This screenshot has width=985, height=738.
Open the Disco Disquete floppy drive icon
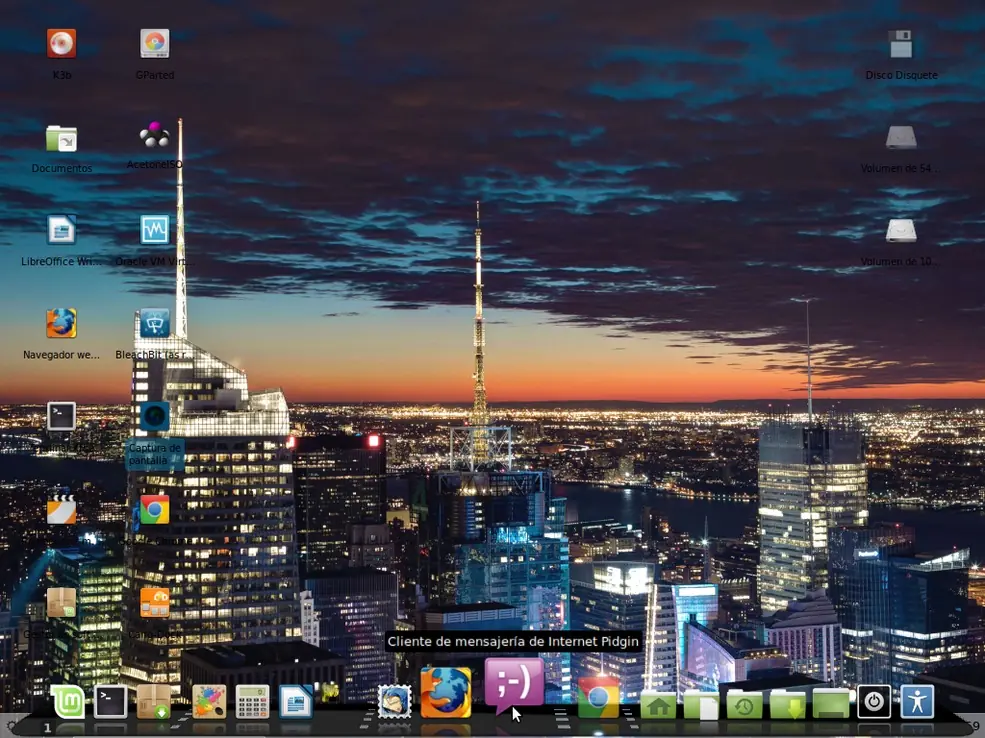coord(901,44)
